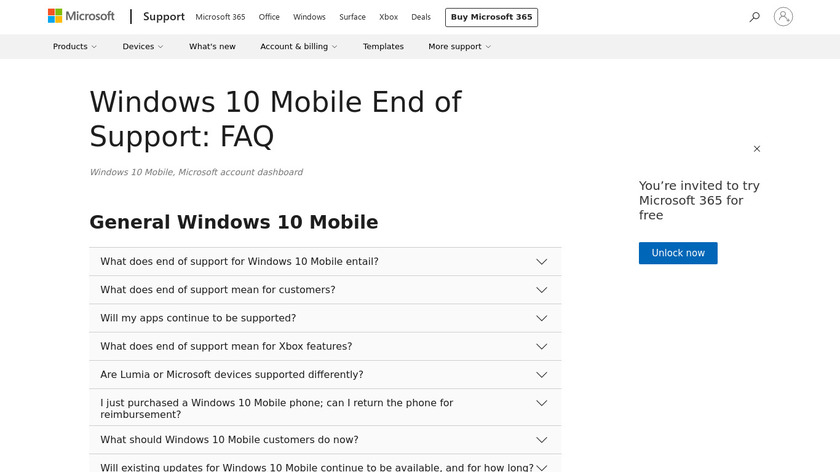The height and width of the screenshot is (472, 840).
Task: Open the Devices dropdown menu
Action: point(142,47)
